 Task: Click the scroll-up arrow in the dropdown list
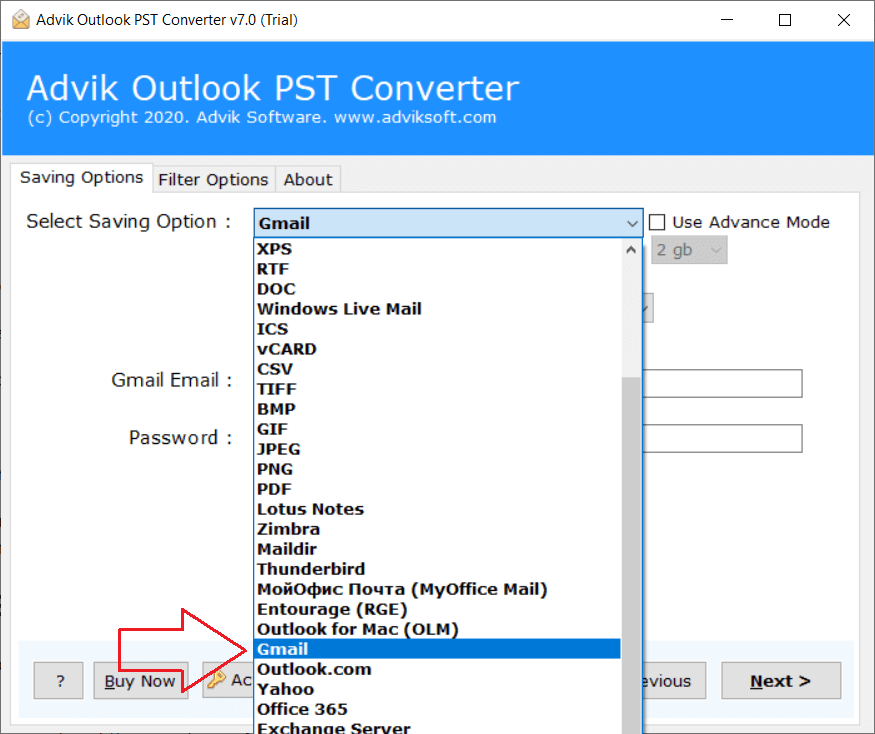[x=631, y=250]
